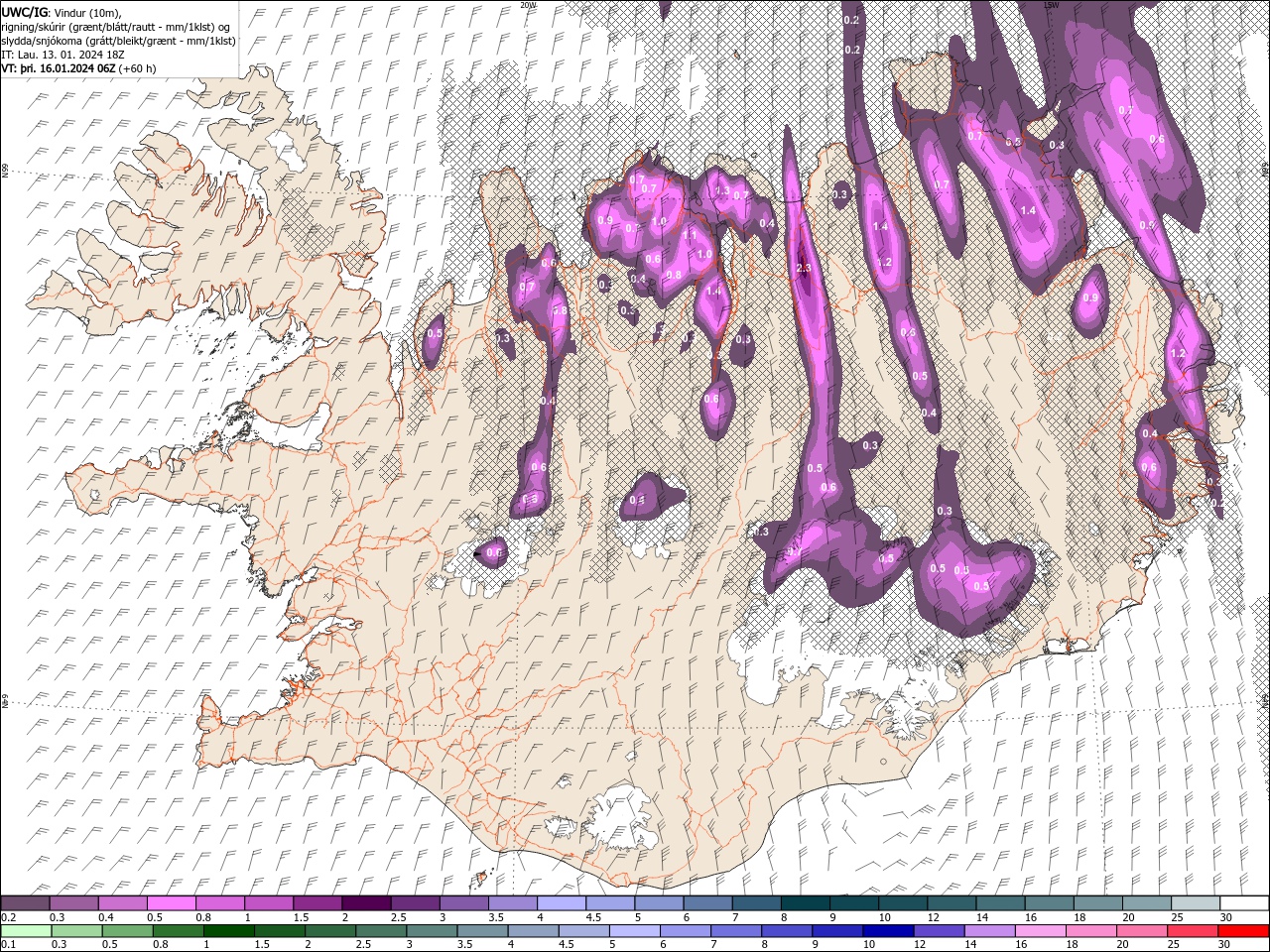Click lower legend swatch starting at 25
This screenshot has width=1270, height=952.
pos(1195,931)
